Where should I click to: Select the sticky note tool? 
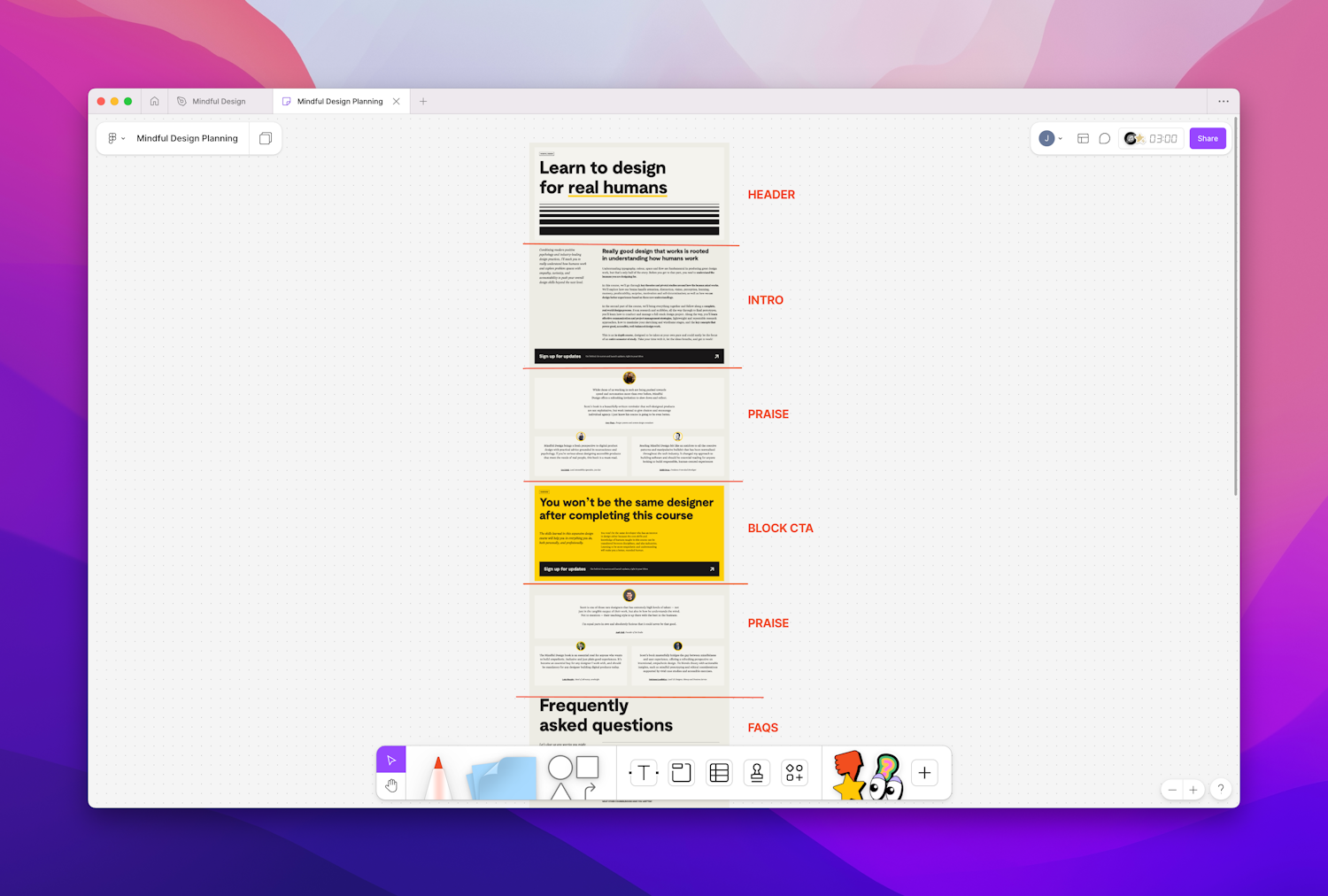point(501,777)
